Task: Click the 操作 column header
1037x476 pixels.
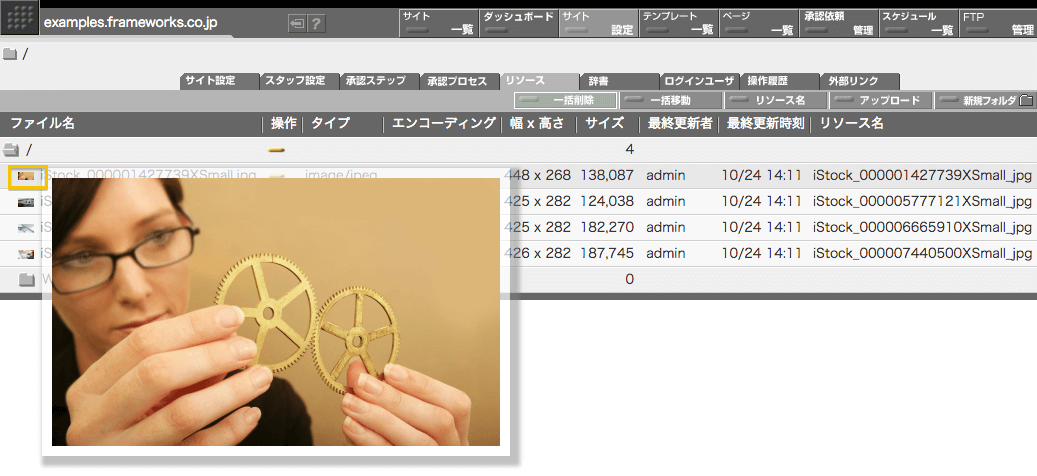Action: pyautogui.click(x=284, y=124)
